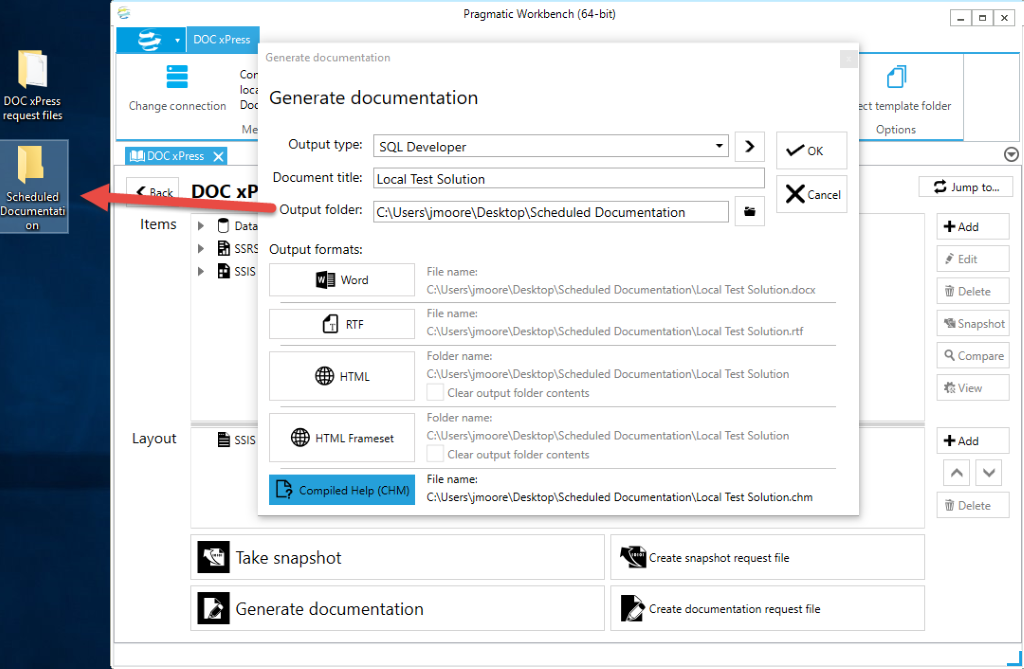Confirm with the OK button
This screenshot has height=669, width=1024.
point(810,151)
